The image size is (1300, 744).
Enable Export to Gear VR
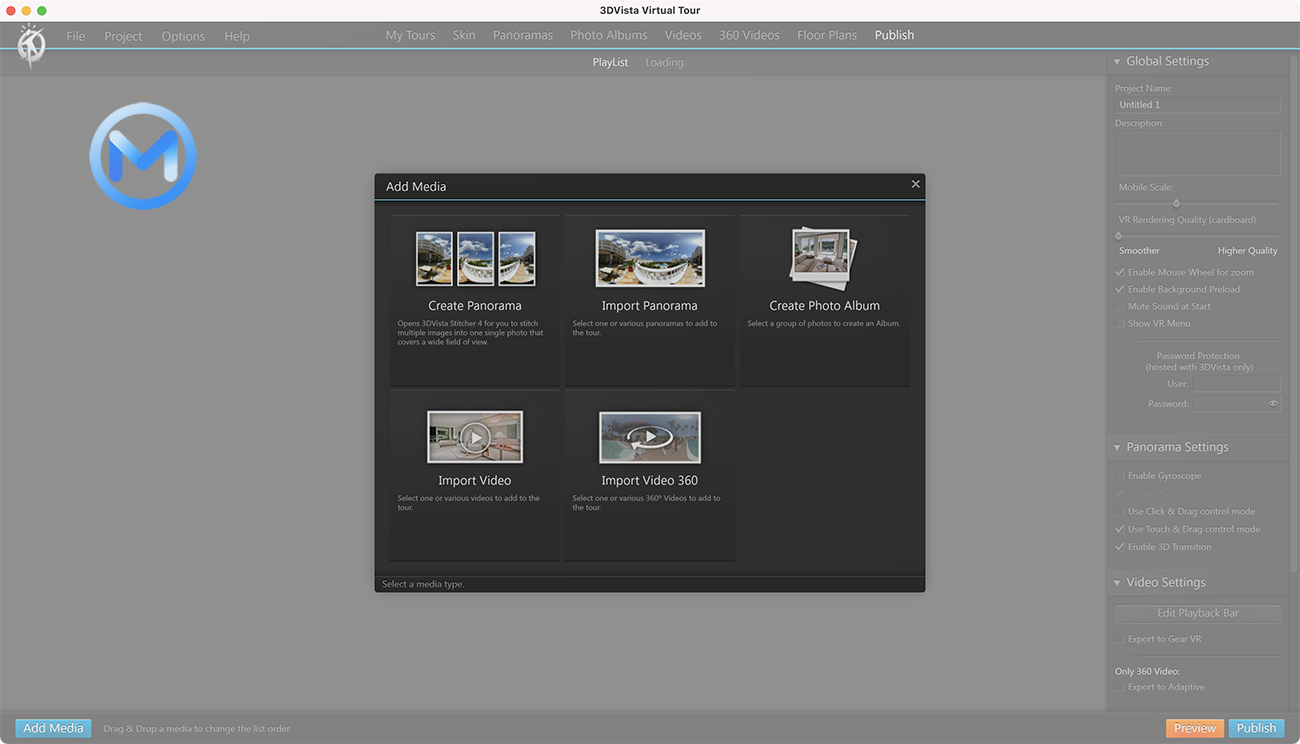[x=1120, y=639]
